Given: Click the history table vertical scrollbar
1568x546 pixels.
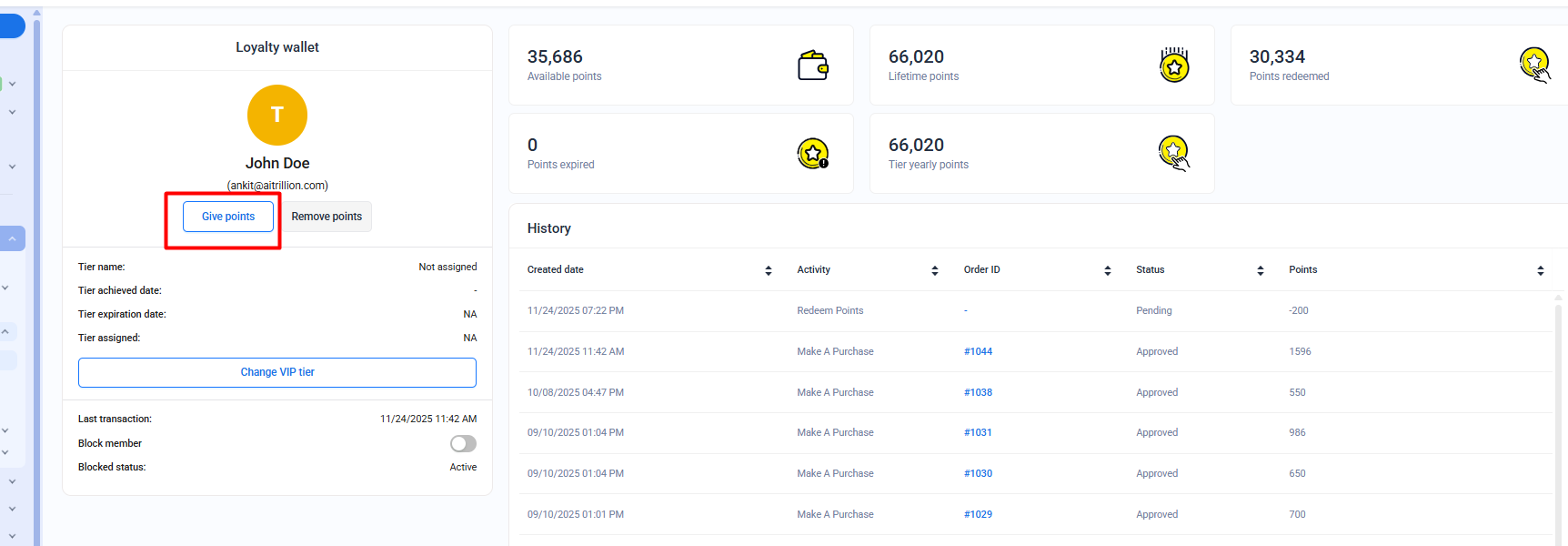Looking at the screenshot, I should pyautogui.click(x=1558, y=409).
